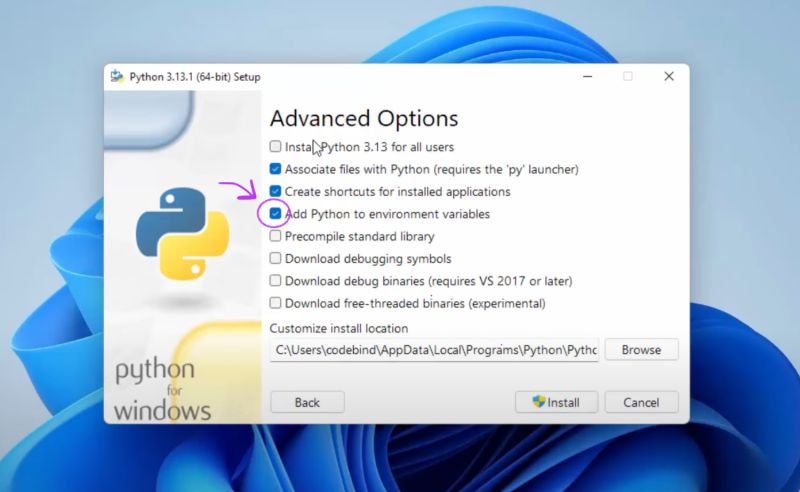Cancel the Python setup

(x=641, y=402)
